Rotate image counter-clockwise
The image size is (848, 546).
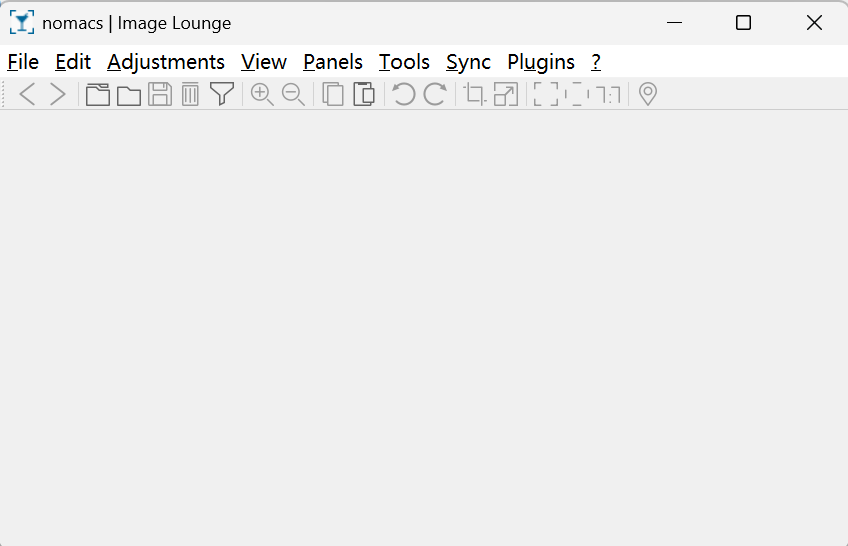click(x=403, y=94)
